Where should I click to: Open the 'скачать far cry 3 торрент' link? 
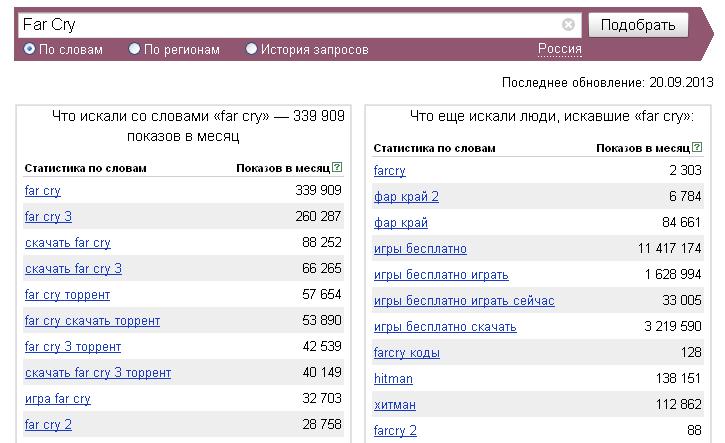pos(98,373)
